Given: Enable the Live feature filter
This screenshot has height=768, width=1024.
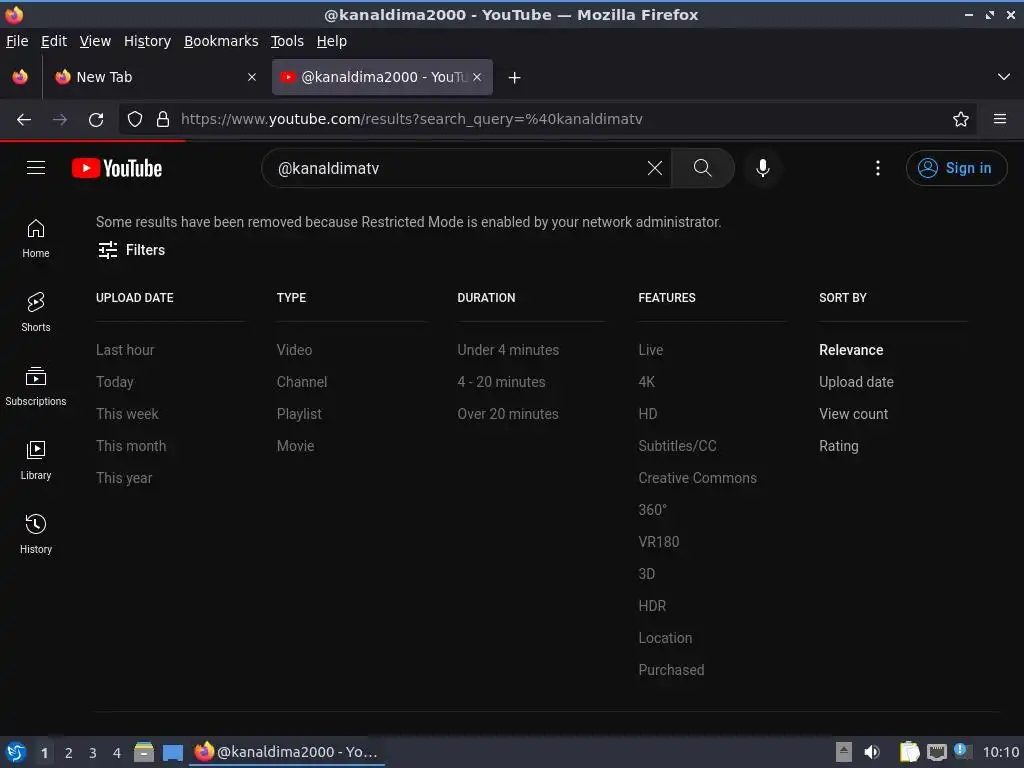Looking at the screenshot, I should 650,349.
